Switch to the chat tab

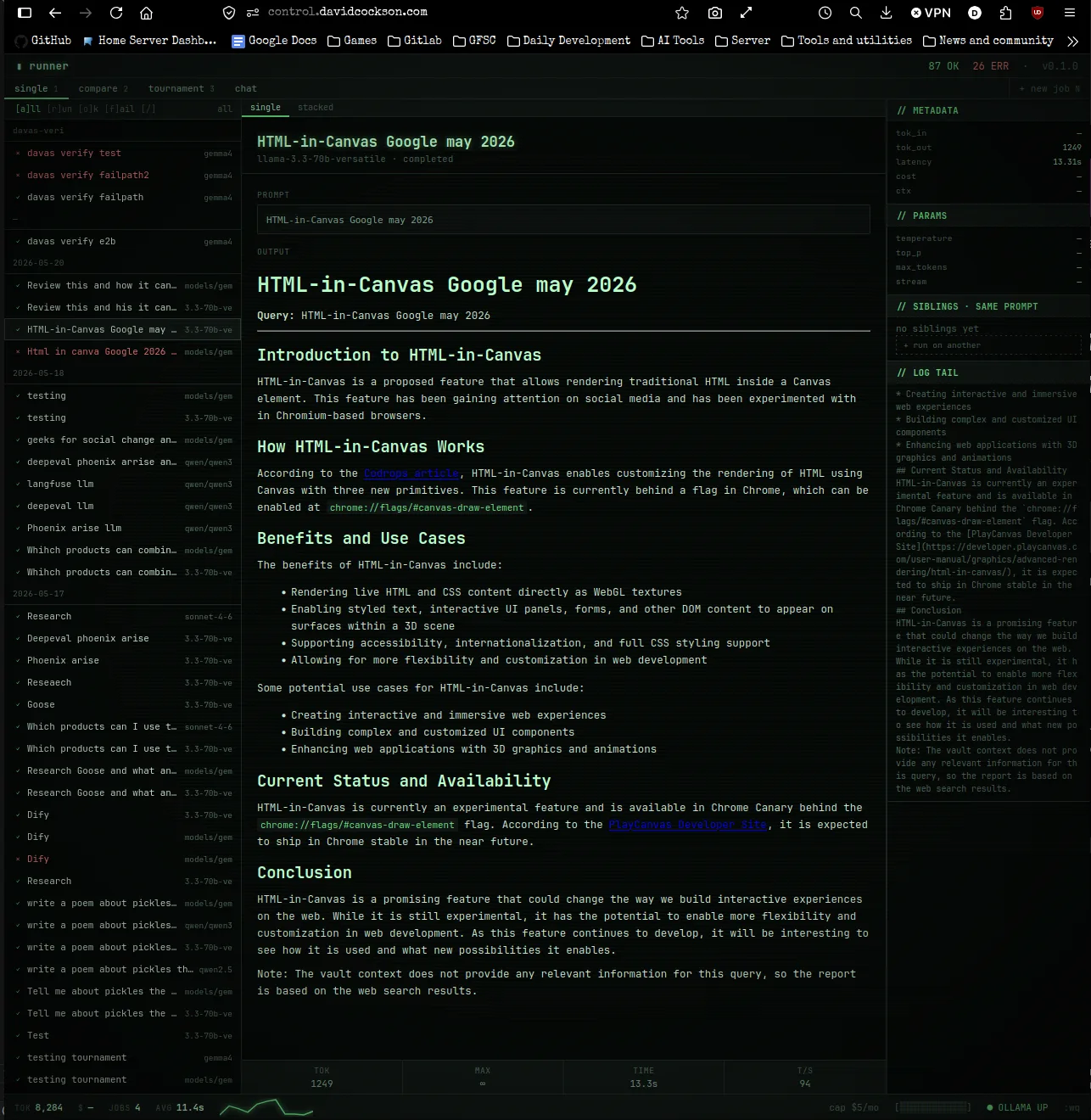click(x=246, y=88)
